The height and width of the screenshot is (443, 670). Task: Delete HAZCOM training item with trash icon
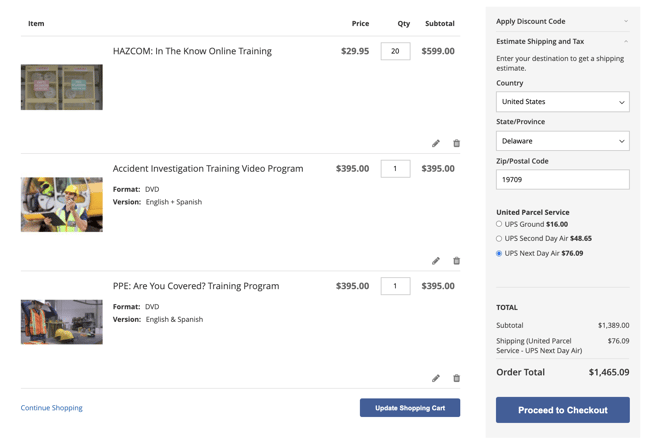pos(457,144)
